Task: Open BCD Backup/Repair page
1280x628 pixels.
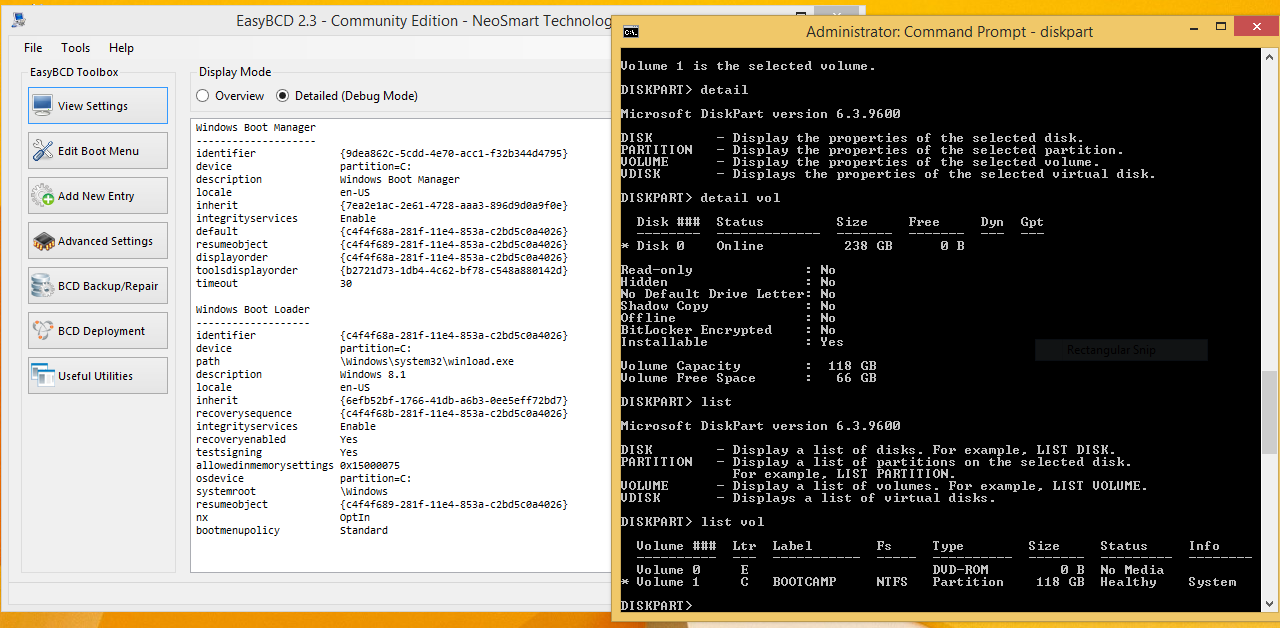Action: (98, 285)
